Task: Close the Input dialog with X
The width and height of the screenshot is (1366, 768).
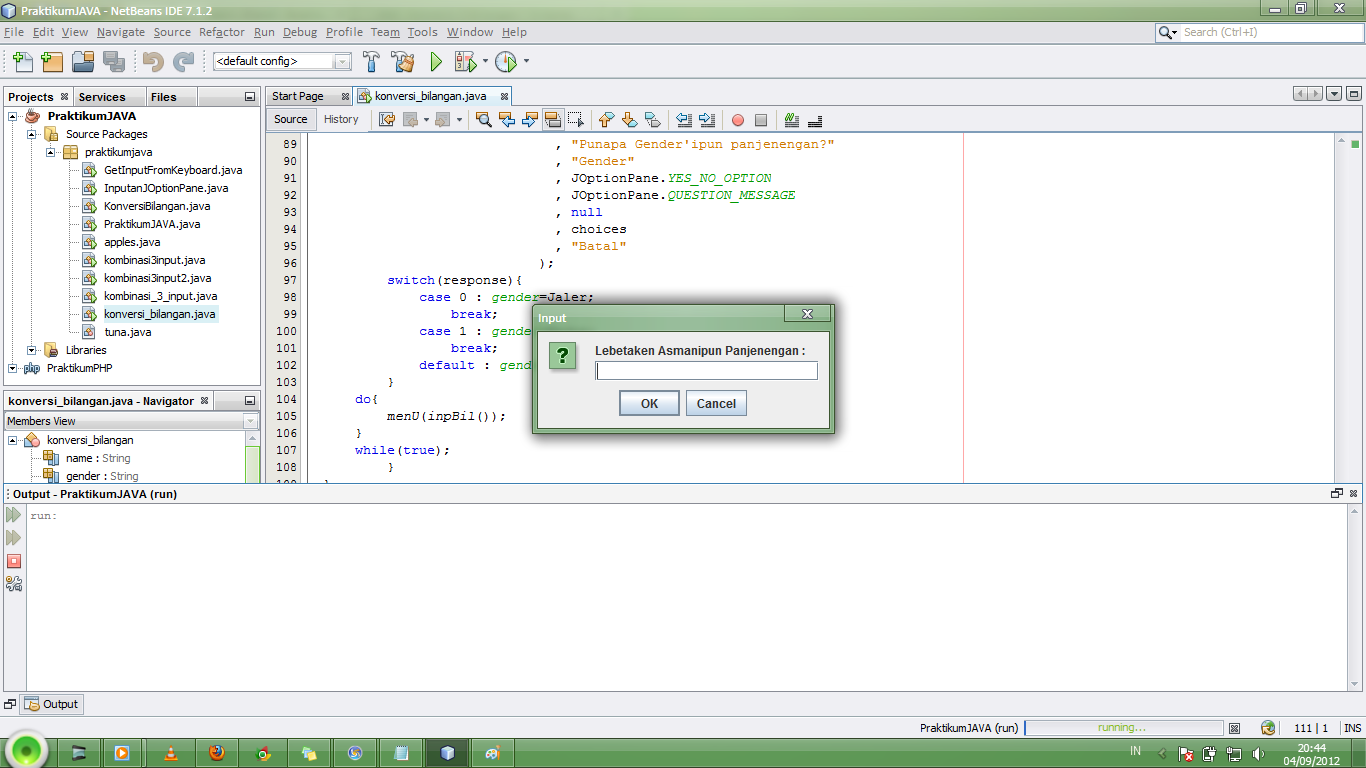Action: click(x=806, y=315)
